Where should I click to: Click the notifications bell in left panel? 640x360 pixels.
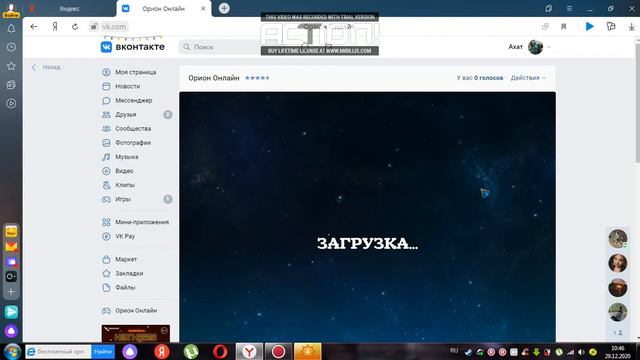click(x=11, y=29)
